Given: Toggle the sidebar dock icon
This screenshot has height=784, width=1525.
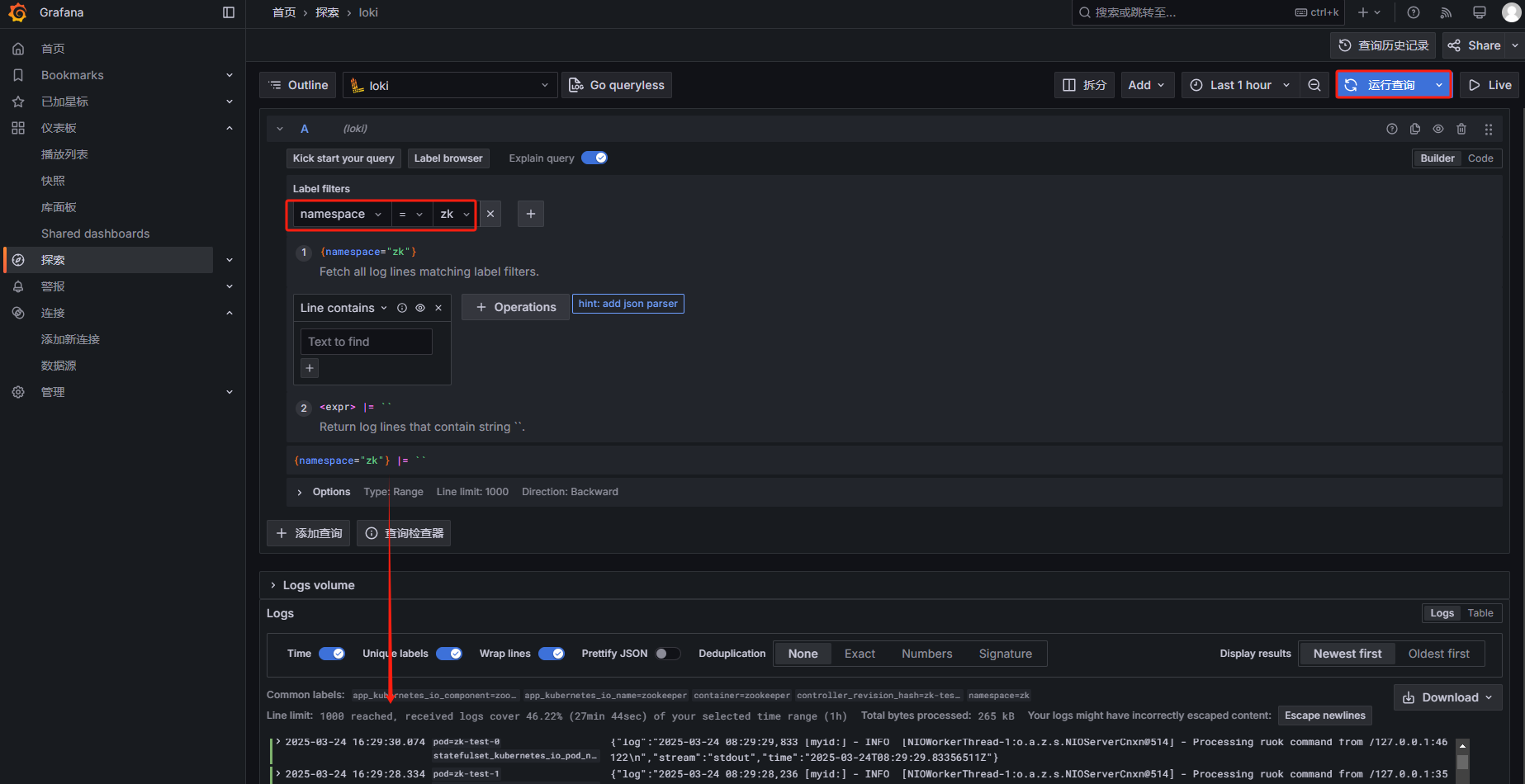Looking at the screenshot, I should click(x=229, y=12).
